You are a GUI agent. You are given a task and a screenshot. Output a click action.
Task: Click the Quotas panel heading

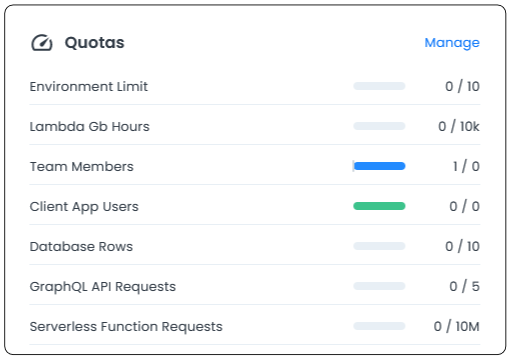[x=95, y=43]
